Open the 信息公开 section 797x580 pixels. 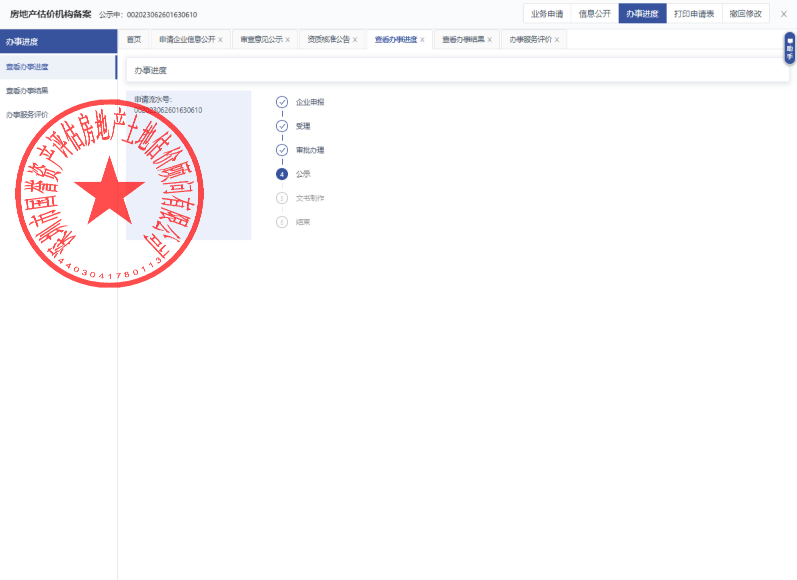594,14
